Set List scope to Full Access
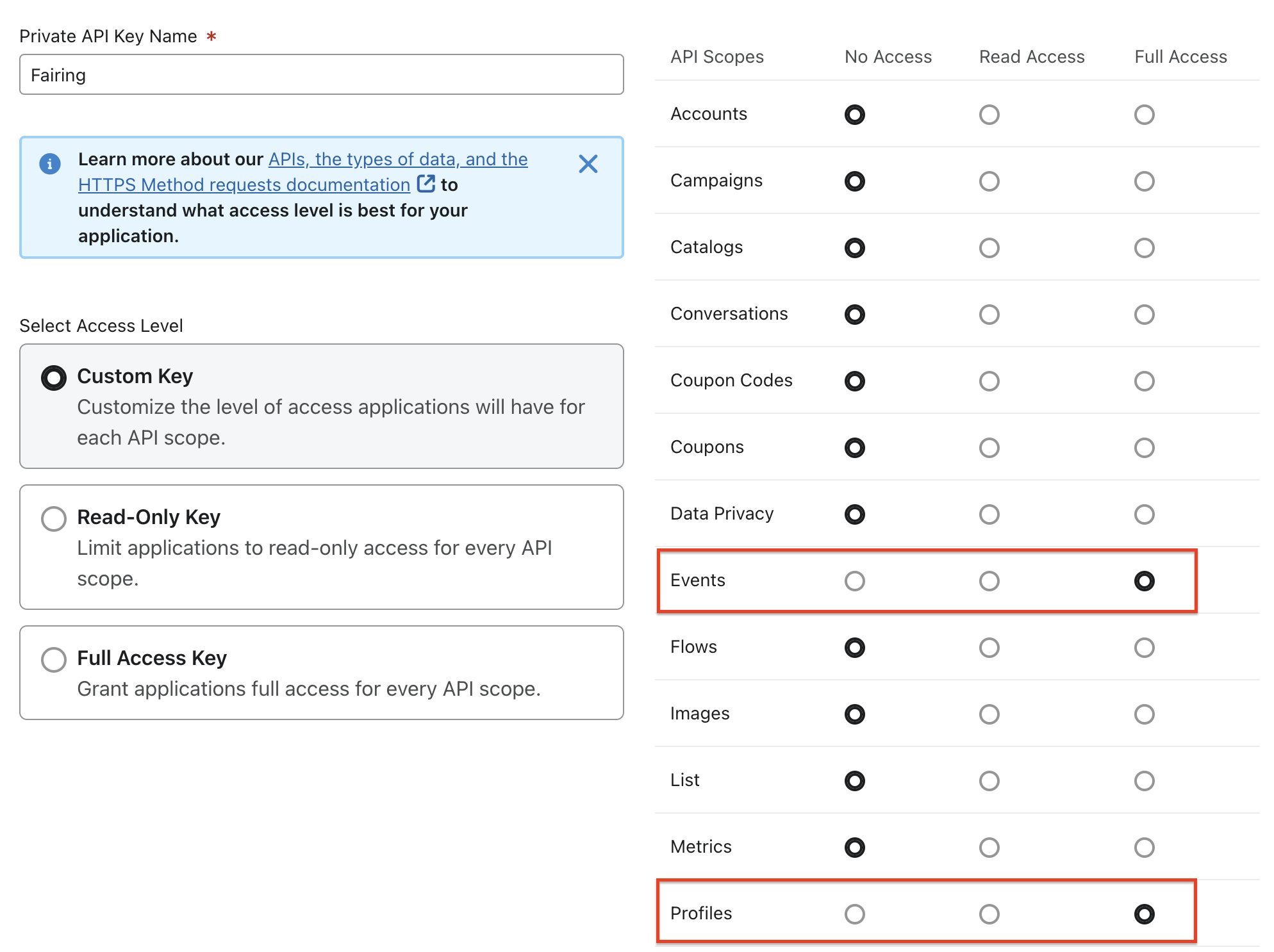1274x952 pixels. (1144, 781)
